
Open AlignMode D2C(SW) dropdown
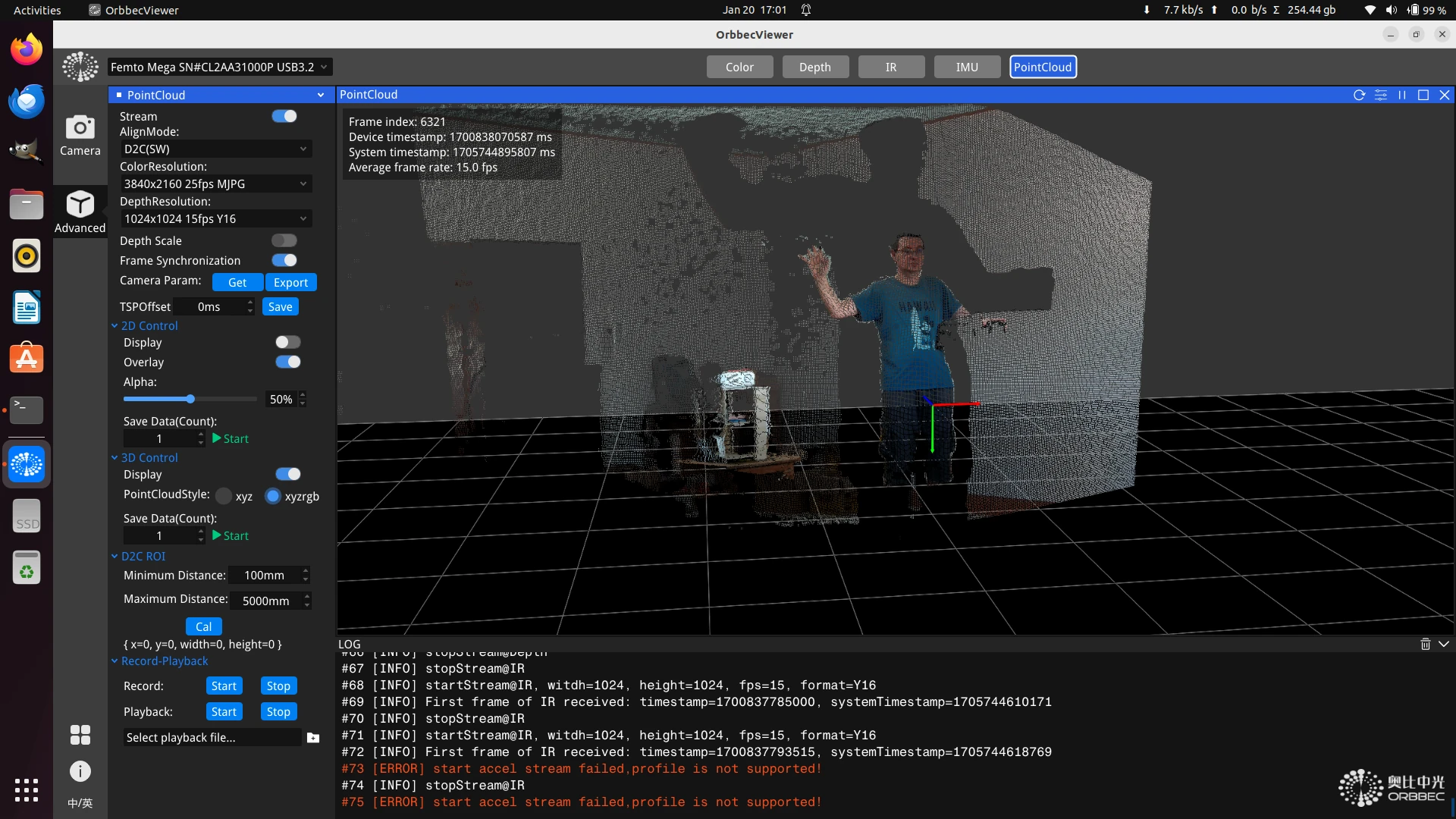click(x=216, y=149)
